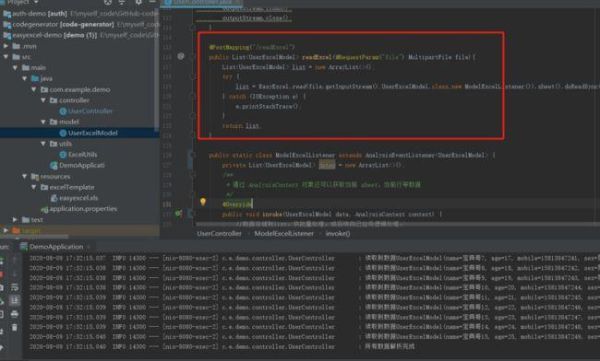Viewport: 600px width, 361px height.
Task: Click the editor horizontal scrollbar
Action: [x=398, y=224]
